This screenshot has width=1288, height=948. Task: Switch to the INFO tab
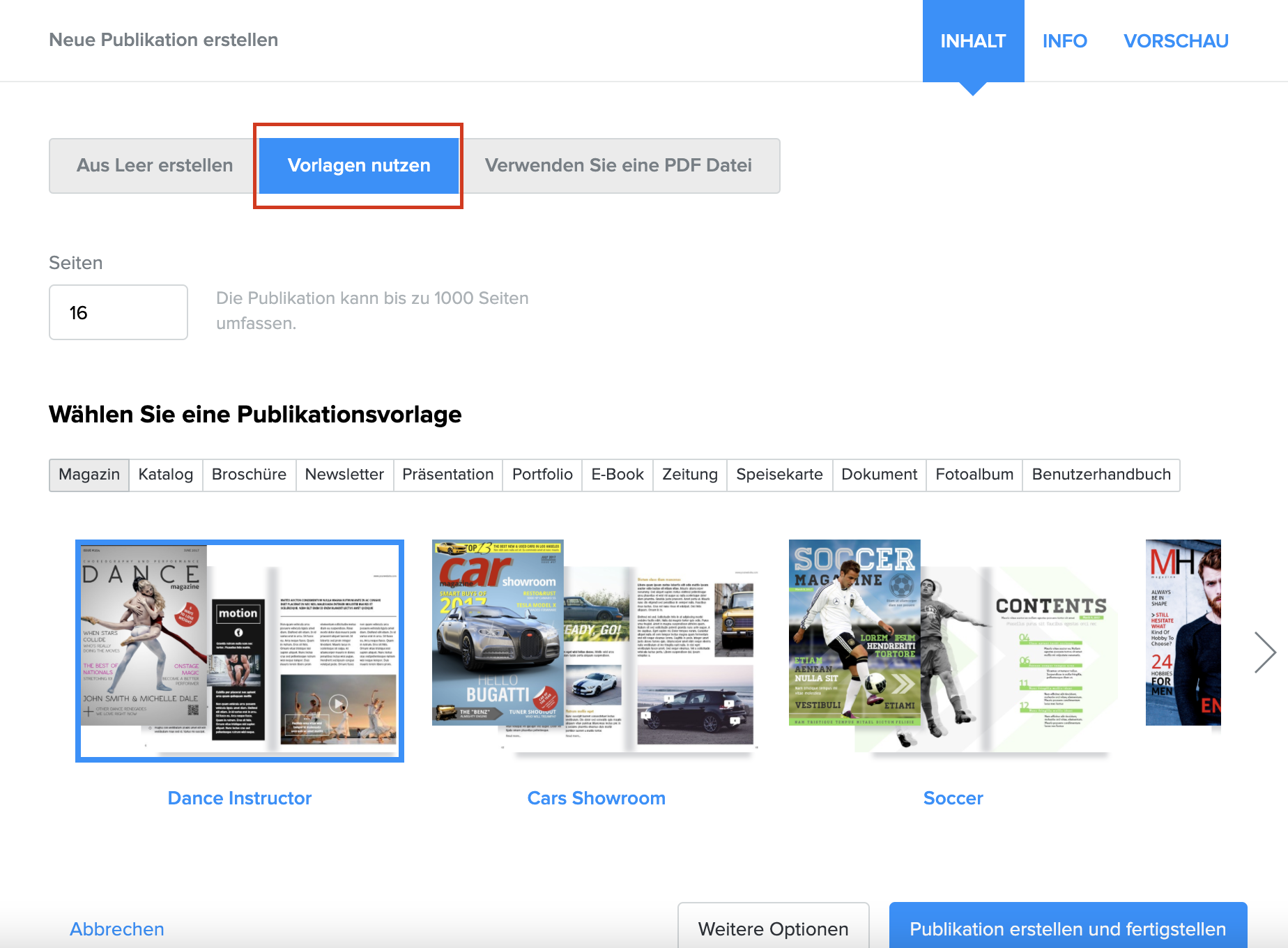tap(1064, 41)
